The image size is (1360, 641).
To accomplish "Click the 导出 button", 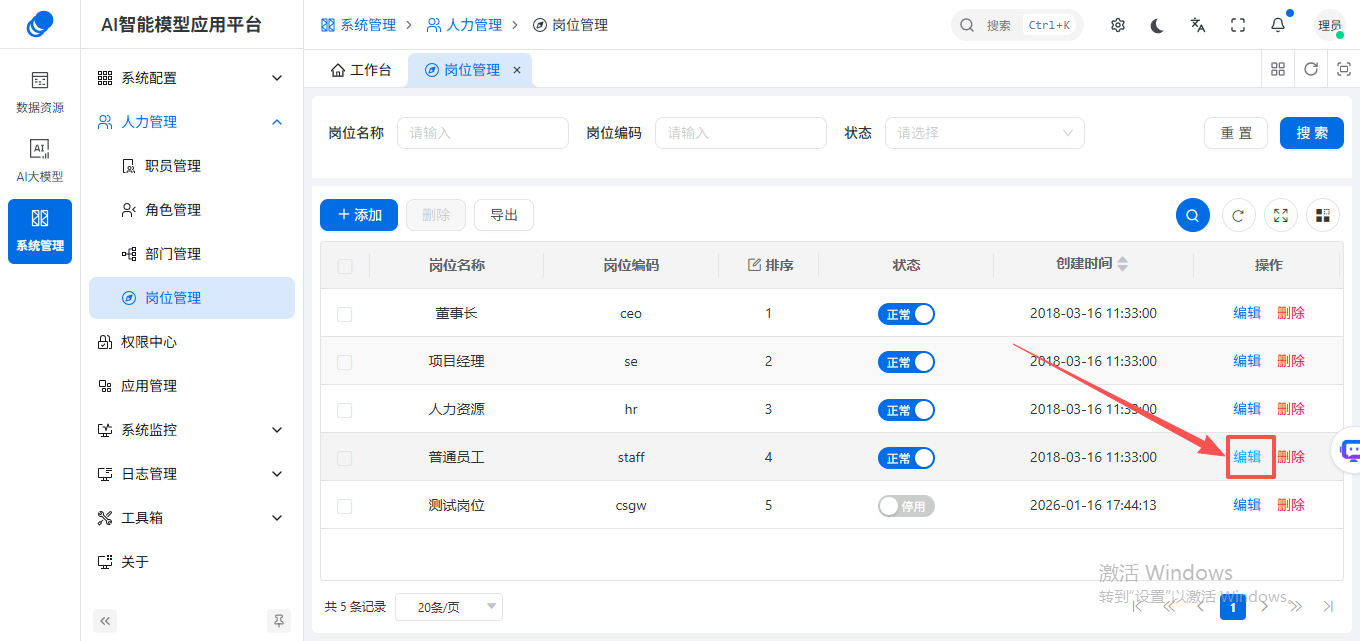I will [504, 215].
